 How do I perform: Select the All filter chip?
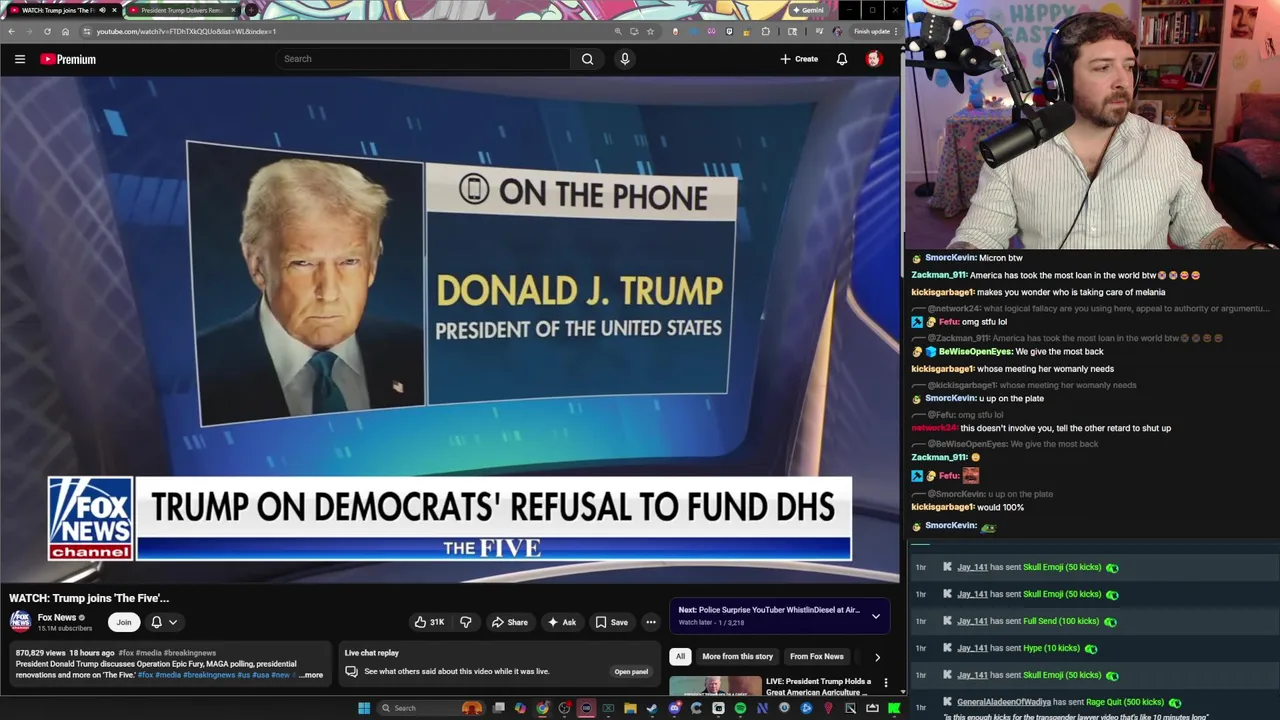[680, 656]
